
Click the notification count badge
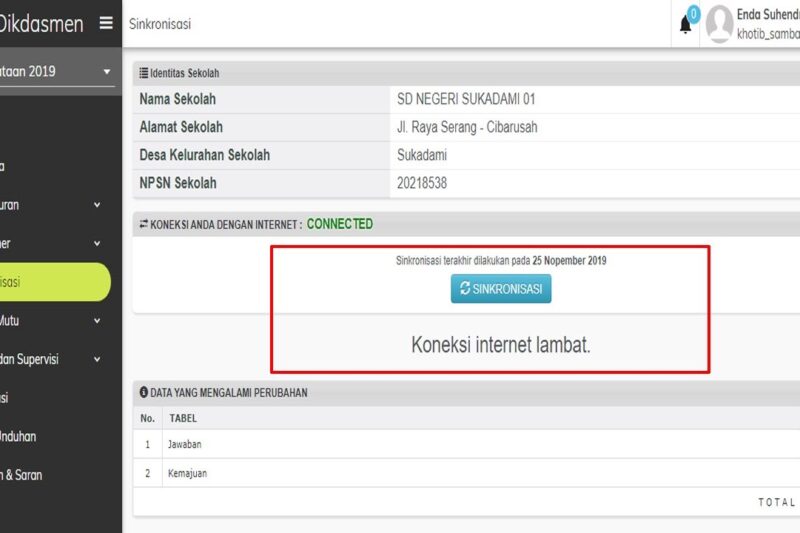click(x=693, y=14)
